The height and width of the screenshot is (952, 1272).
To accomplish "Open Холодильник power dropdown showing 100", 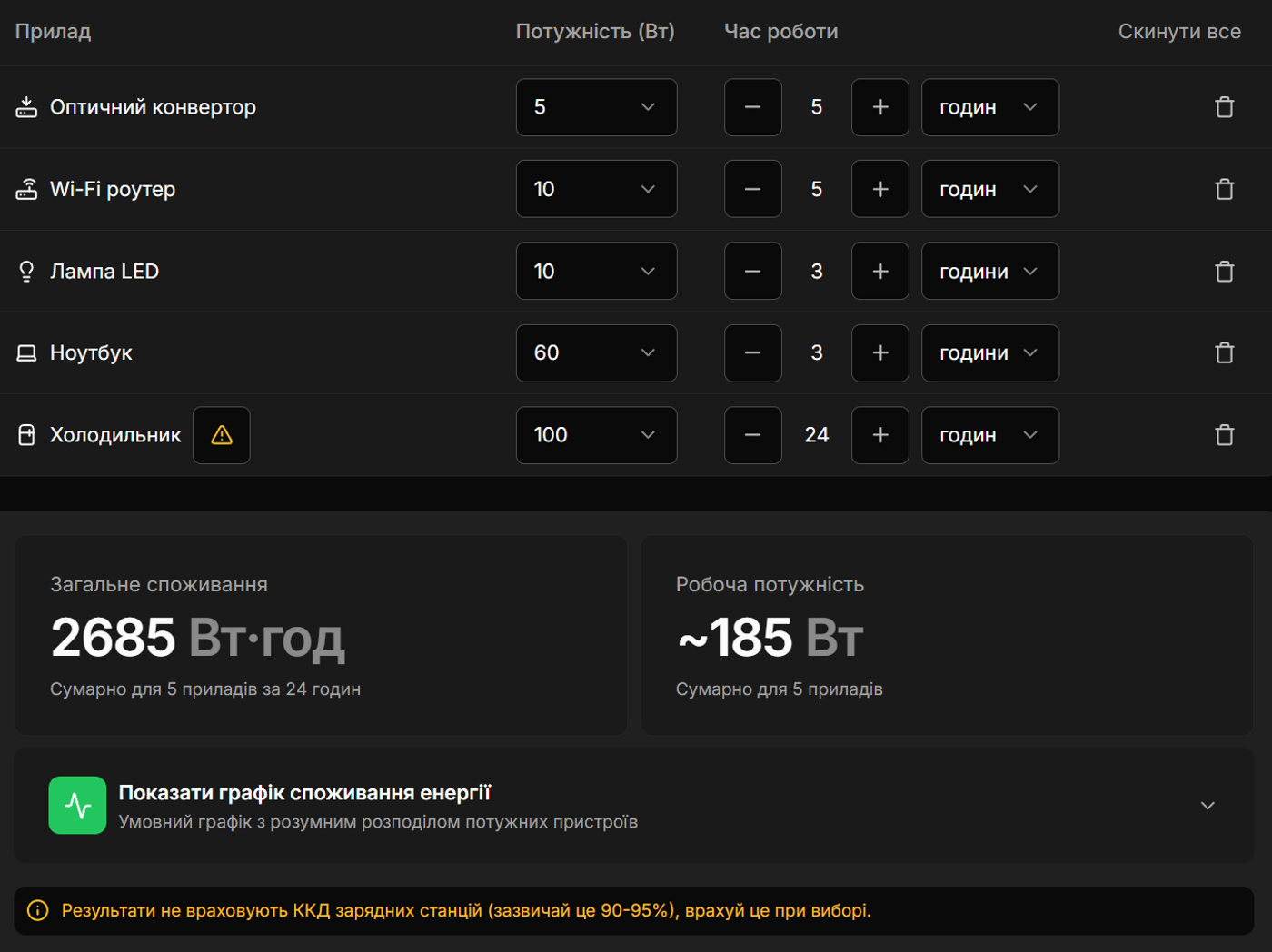I will point(596,435).
